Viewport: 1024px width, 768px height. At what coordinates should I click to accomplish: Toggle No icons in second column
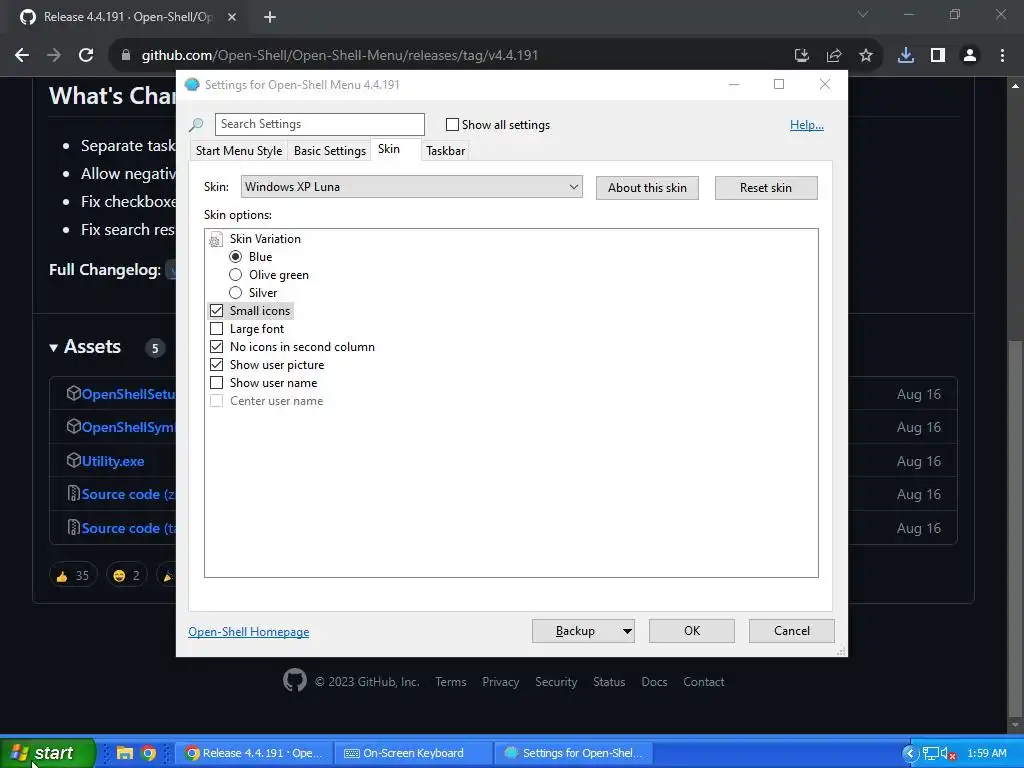click(x=216, y=347)
